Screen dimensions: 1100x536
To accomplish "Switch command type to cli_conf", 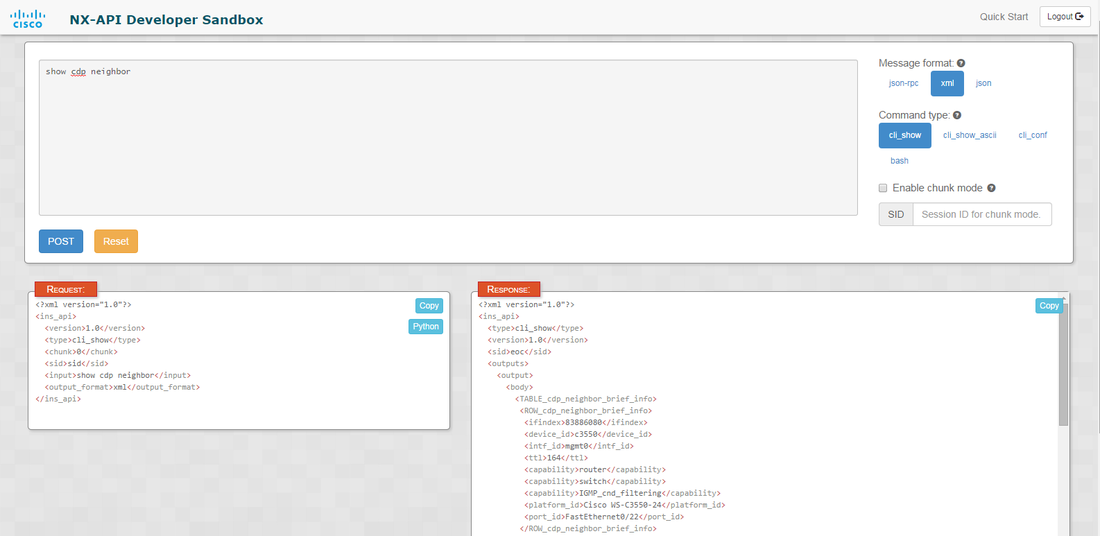I will (1032, 135).
